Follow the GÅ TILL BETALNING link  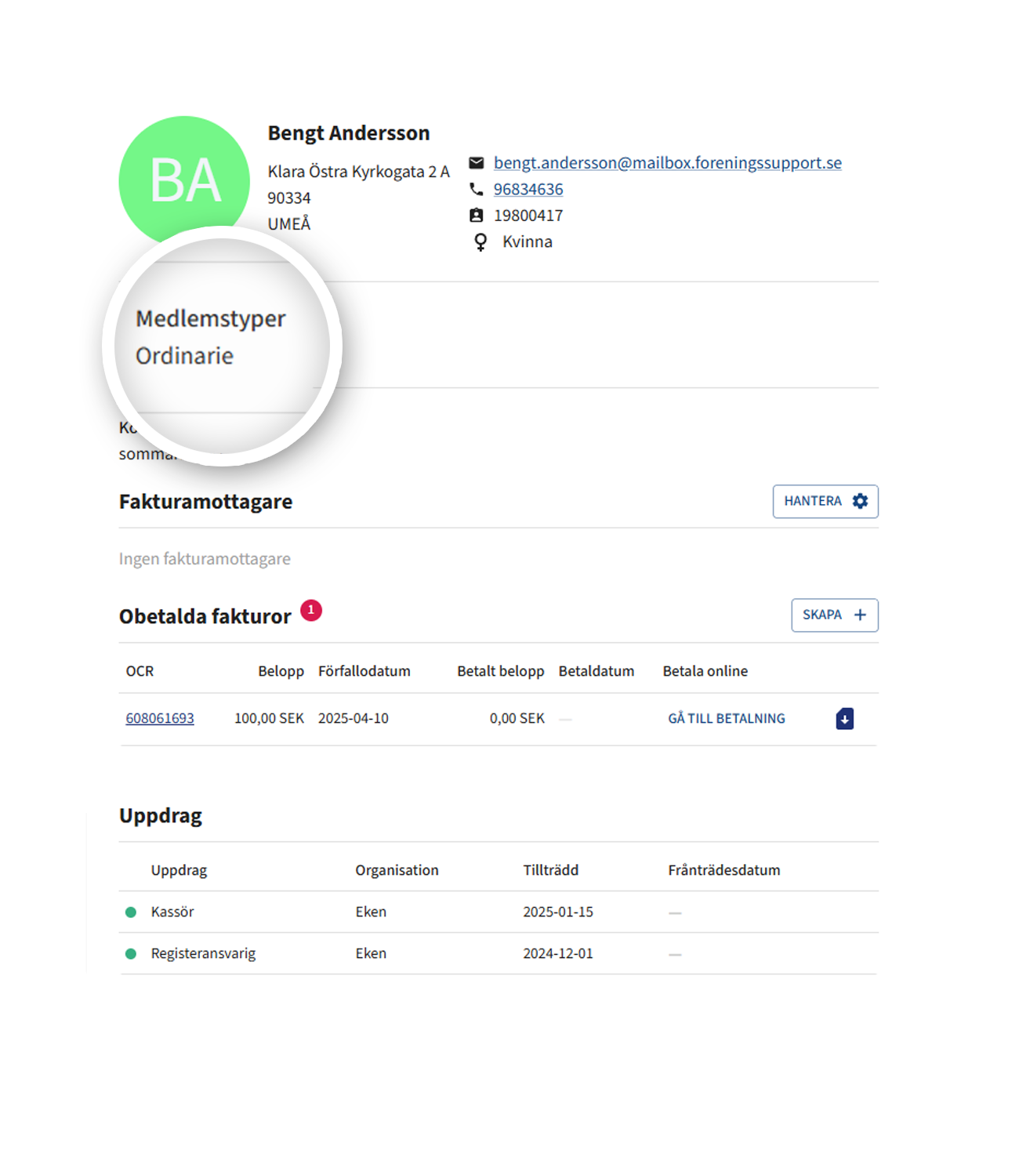tap(726, 718)
